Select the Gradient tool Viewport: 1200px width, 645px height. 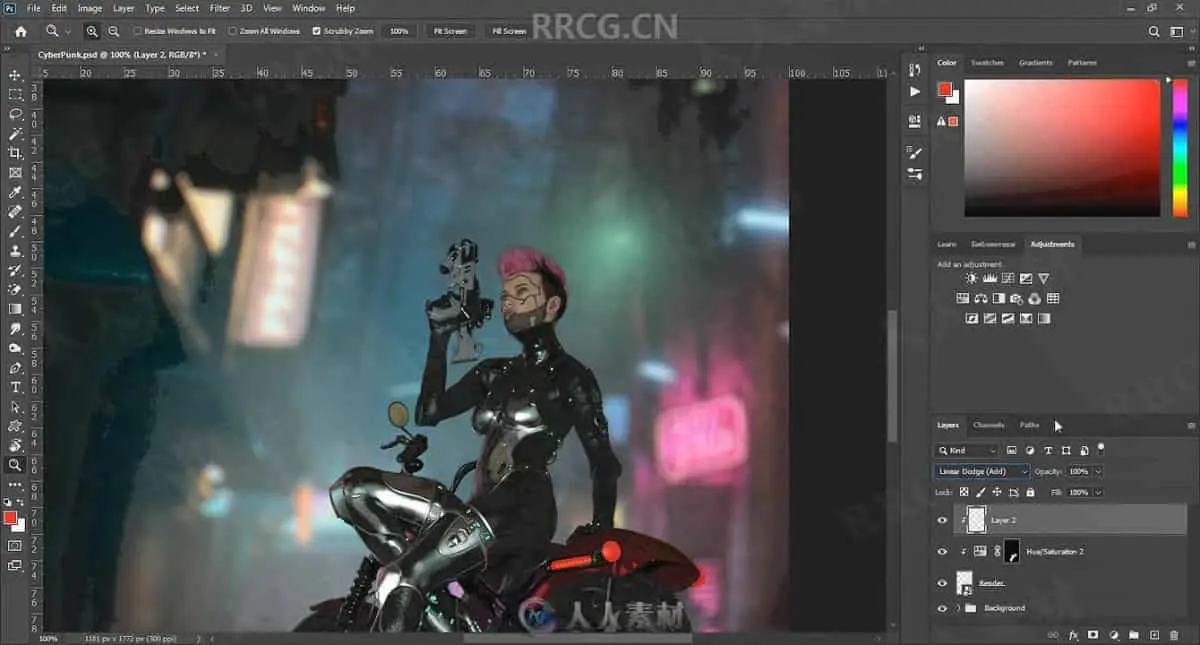(x=15, y=309)
